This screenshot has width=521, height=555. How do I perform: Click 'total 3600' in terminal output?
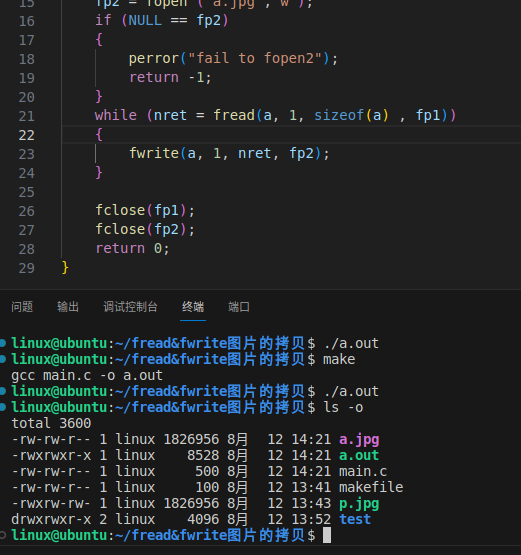[x=51, y=423]
